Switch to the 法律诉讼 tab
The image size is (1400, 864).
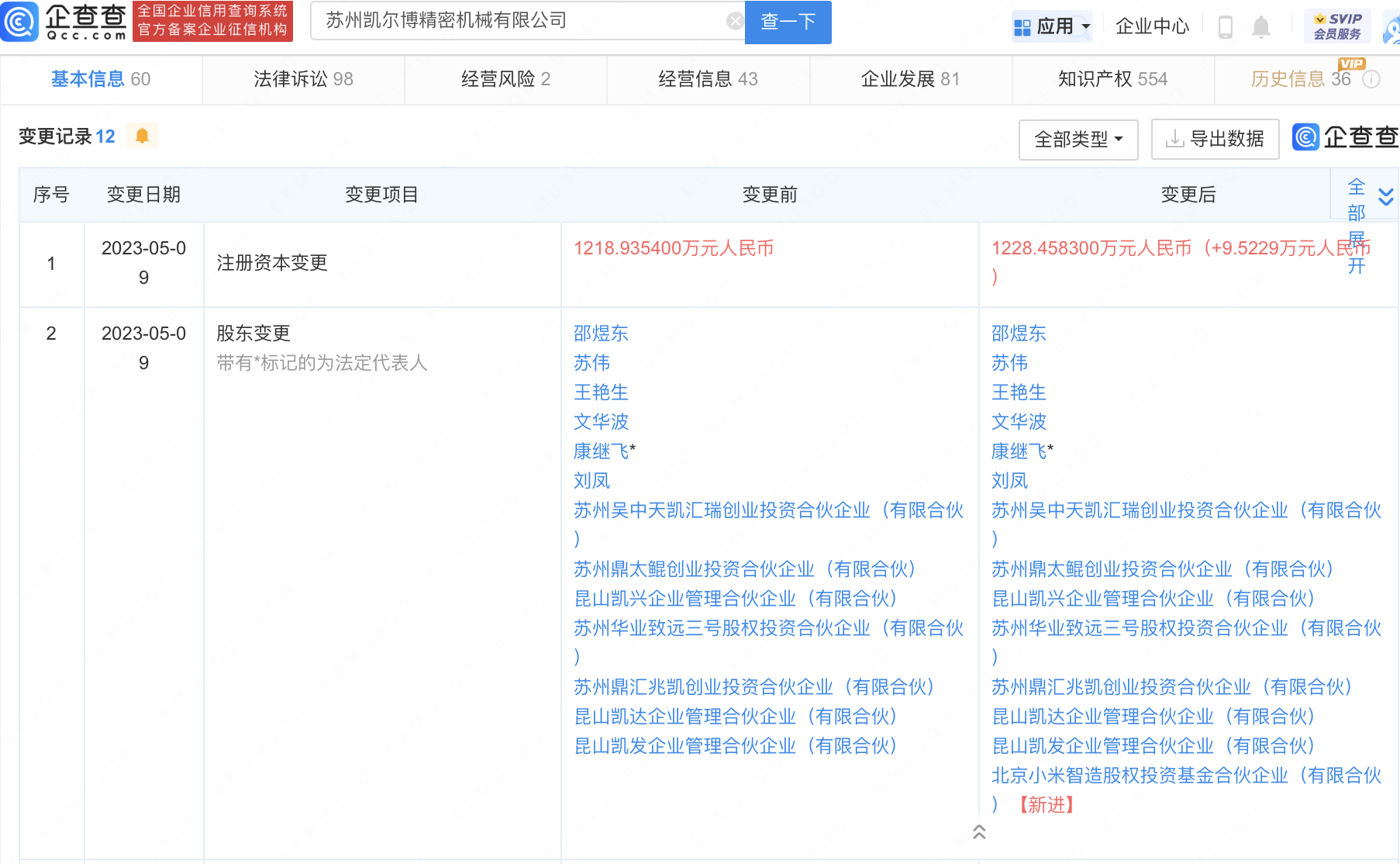pos(303,79)
